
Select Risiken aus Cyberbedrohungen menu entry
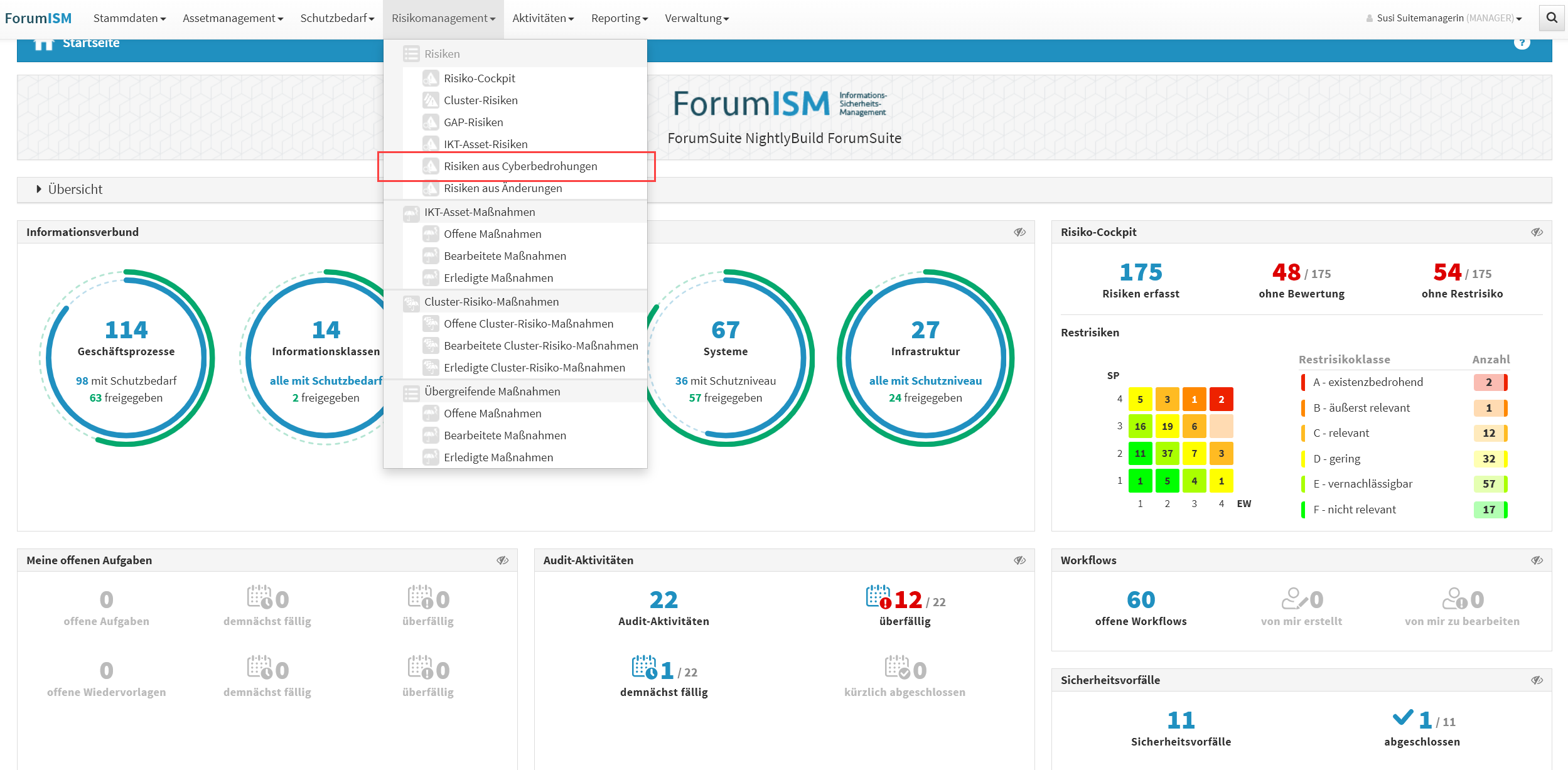click(x=520, y=166)
